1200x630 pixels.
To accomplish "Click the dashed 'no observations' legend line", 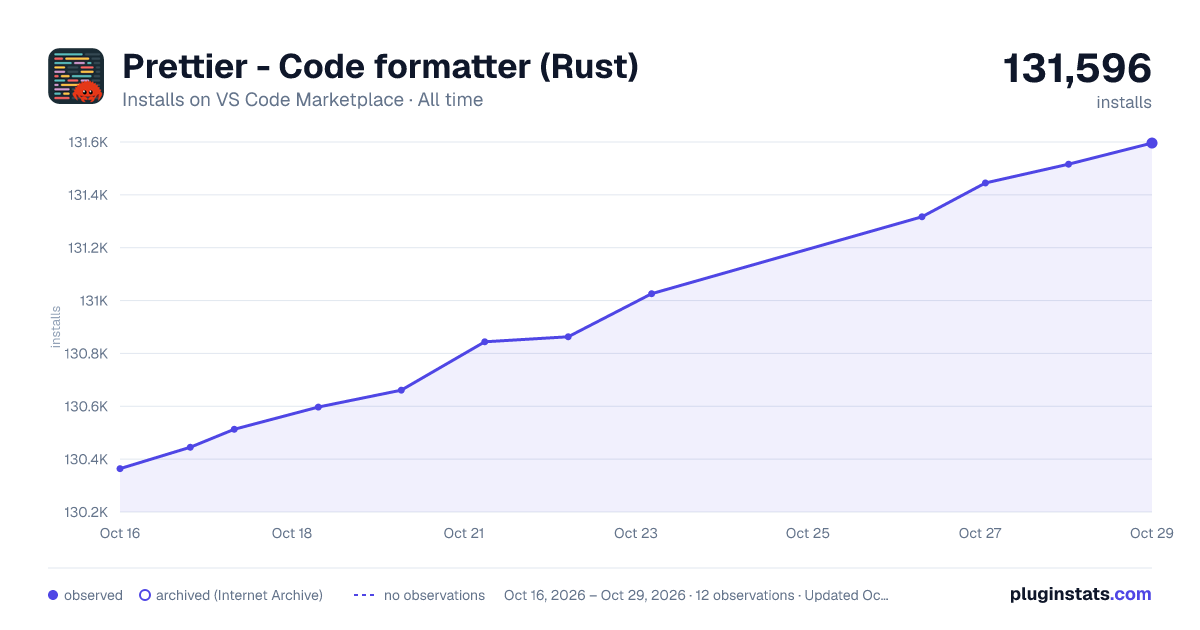I will coord(364,595).
